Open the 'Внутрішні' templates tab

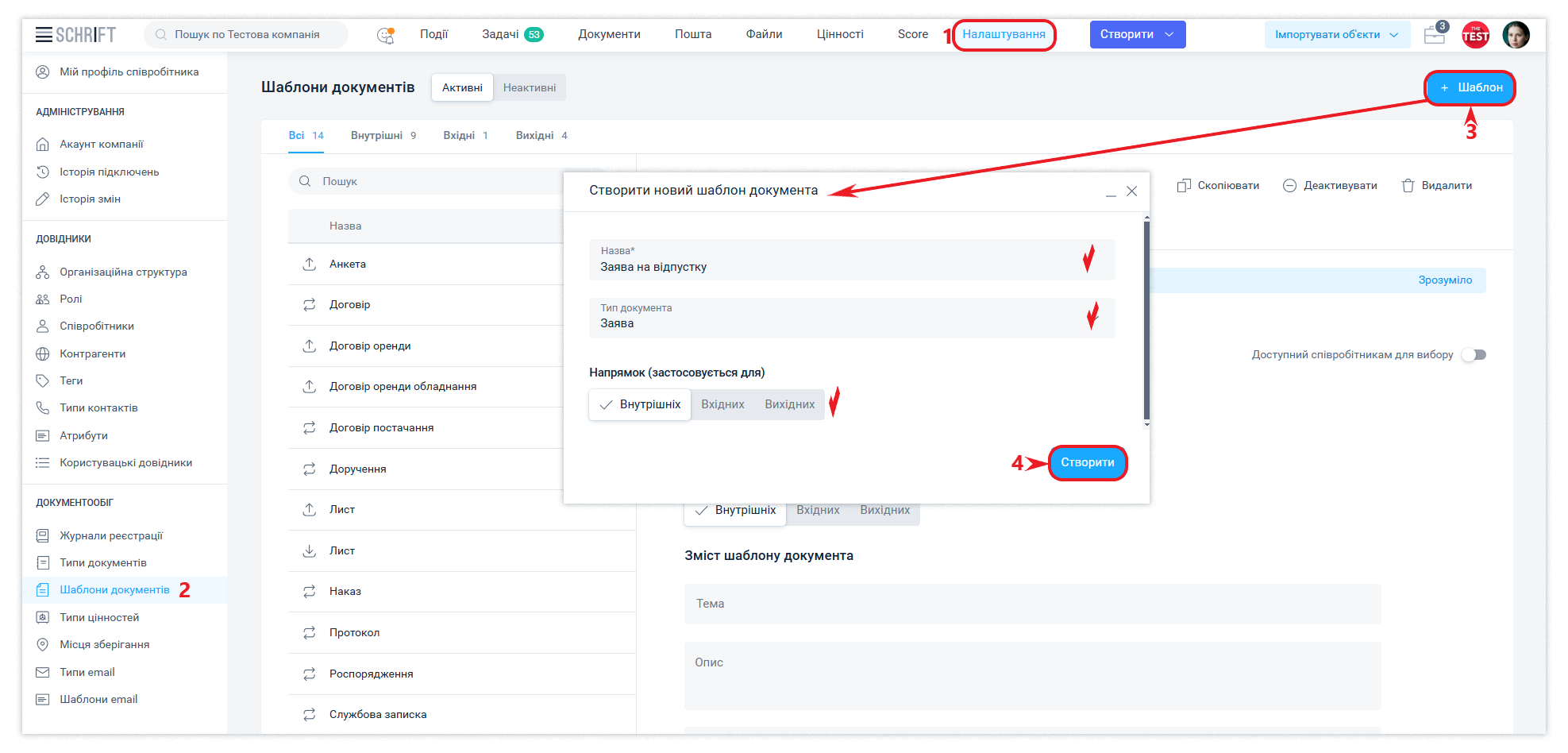tap(383, 136)
